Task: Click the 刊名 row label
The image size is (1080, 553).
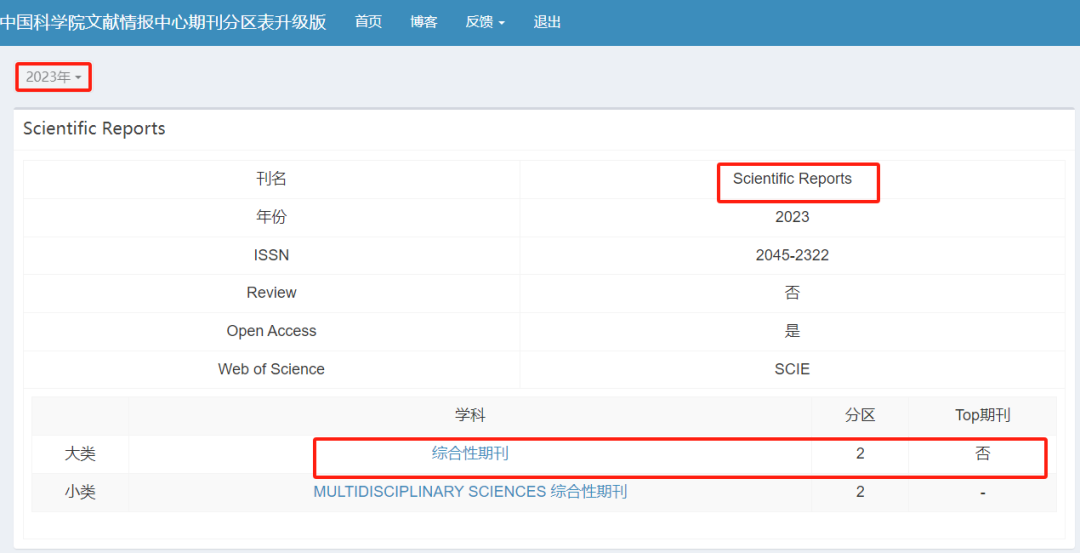Action: (271, 180)
